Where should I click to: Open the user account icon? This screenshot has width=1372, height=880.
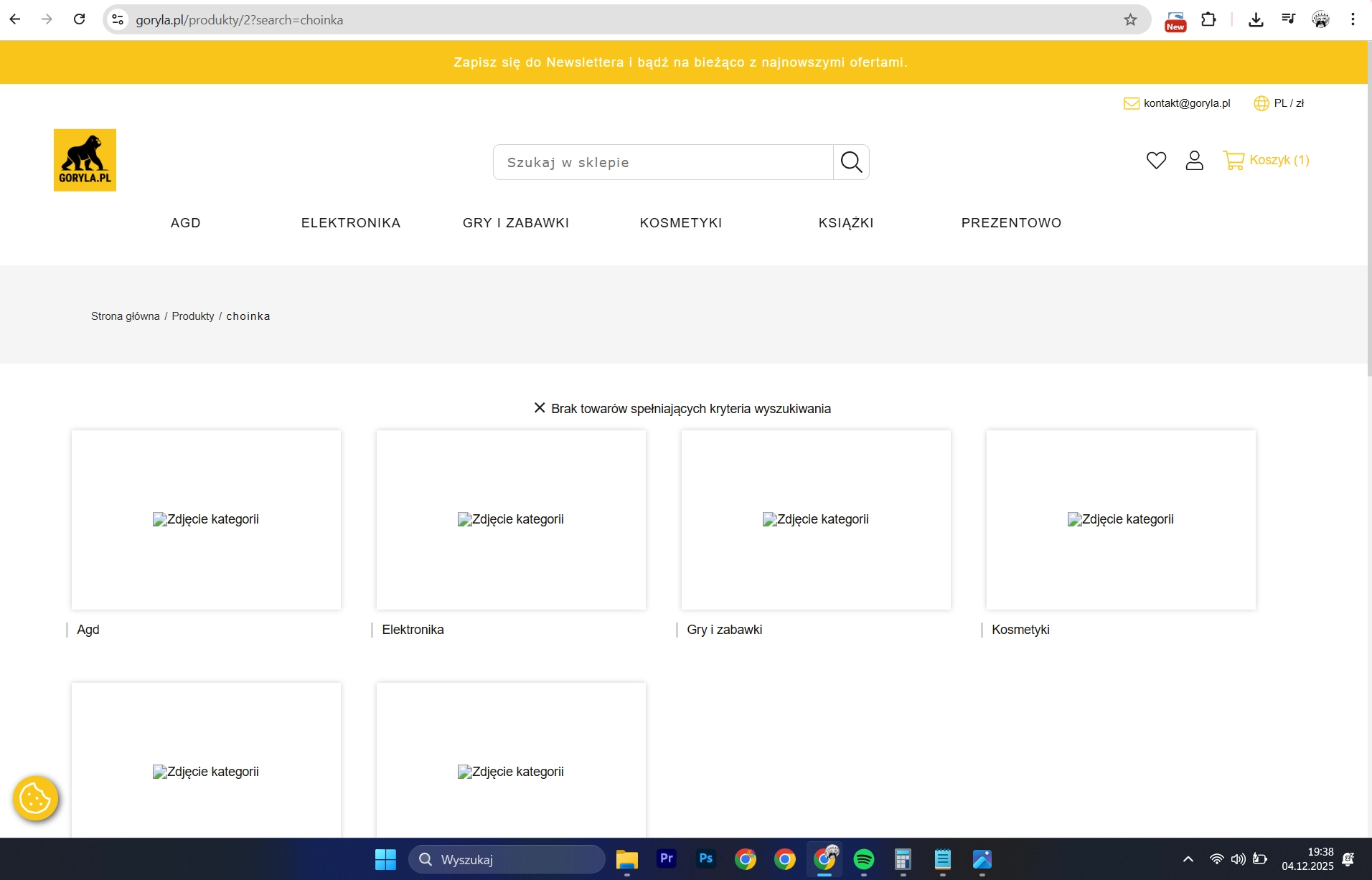1194,160
